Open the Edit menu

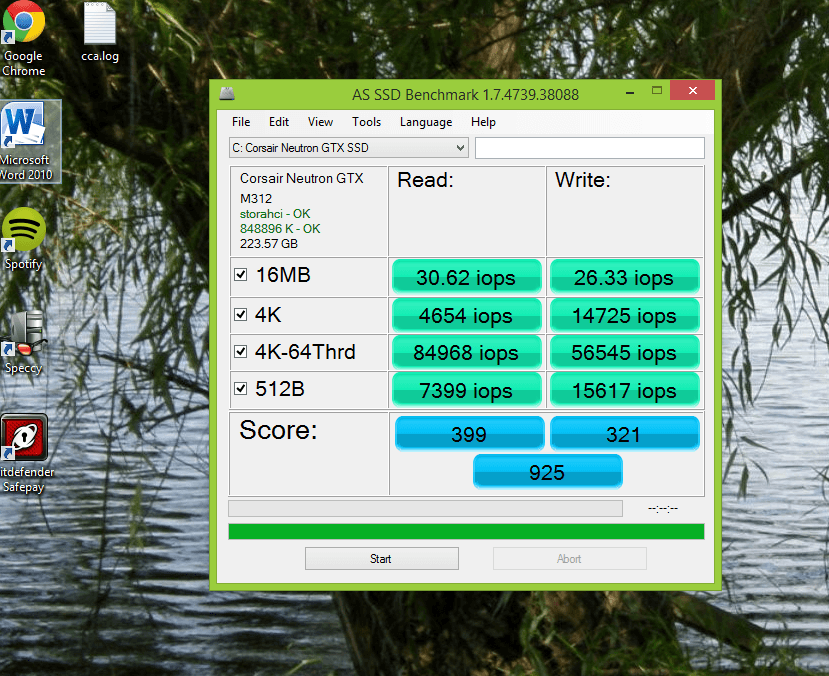(x=279, y=122)
